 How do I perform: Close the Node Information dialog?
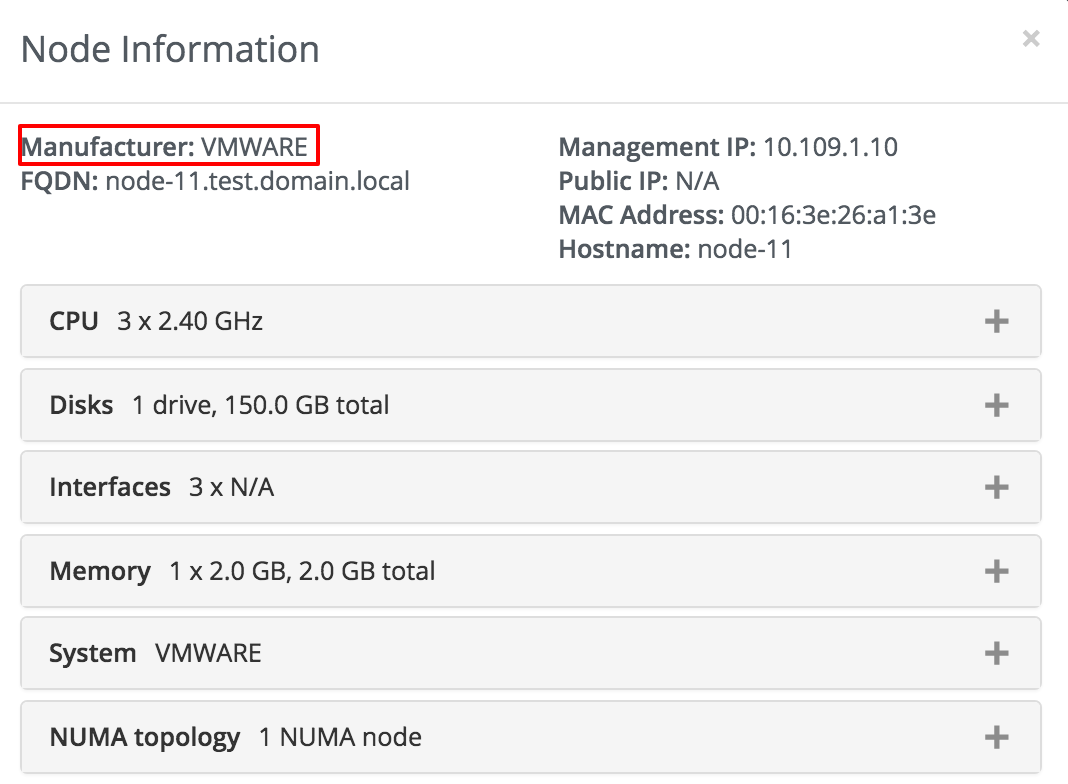click(x=1031, y=39)
